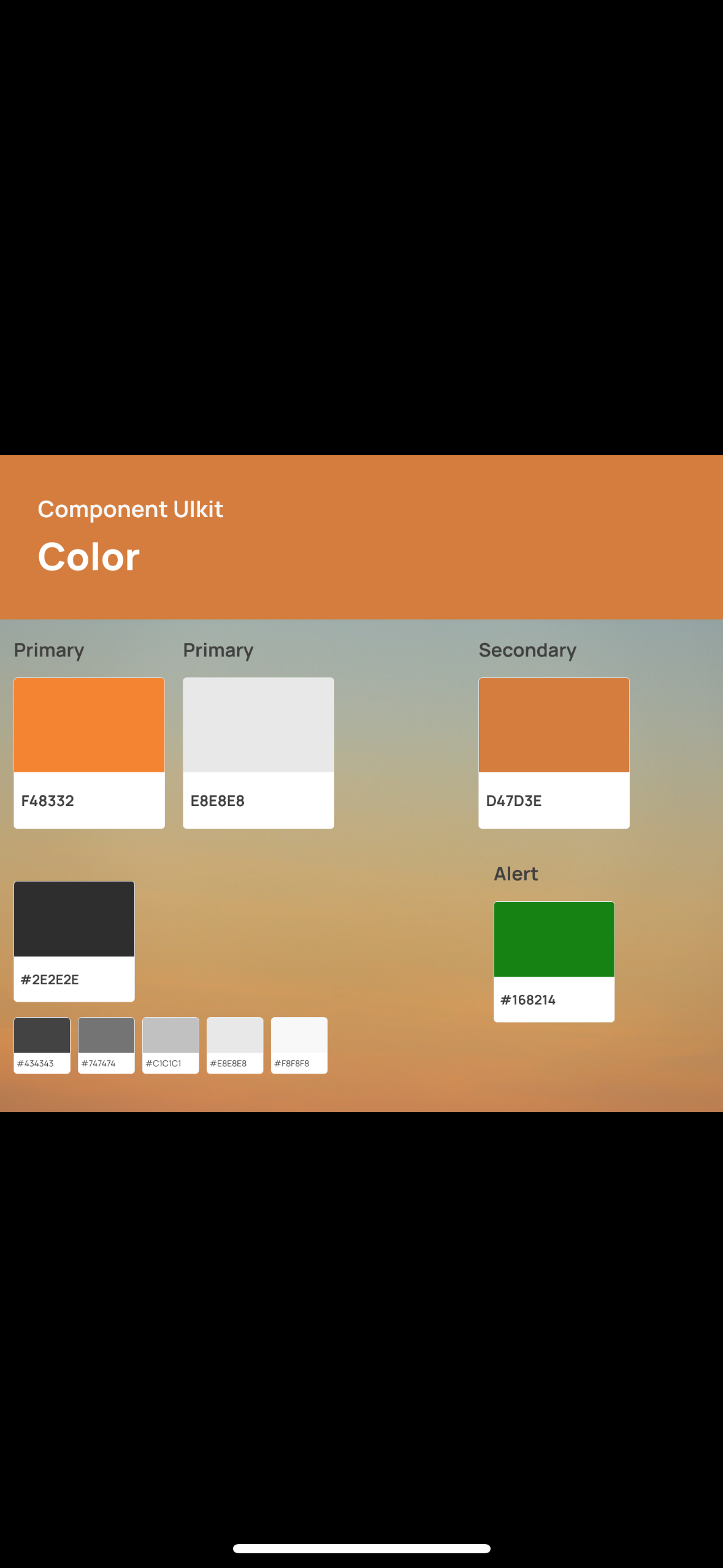Select the #2E2E2E dark swatch
The width and height of the screenshot is (723, 1568).
(x=74, y=941)
